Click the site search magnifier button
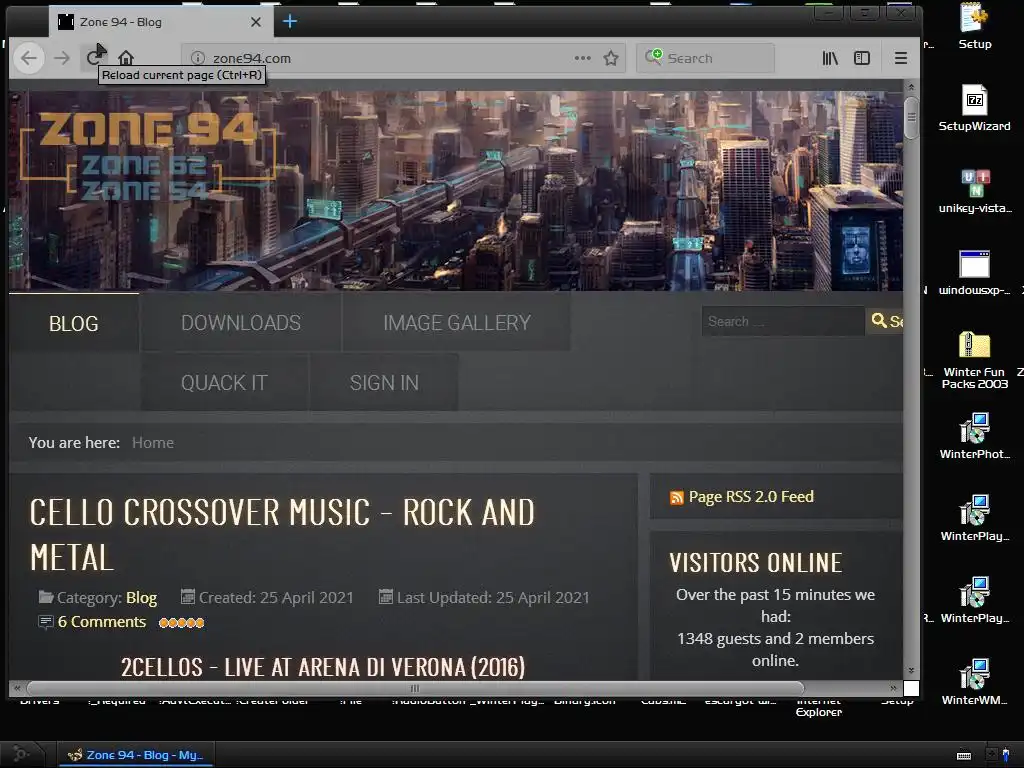 click(x=885, y=321)
